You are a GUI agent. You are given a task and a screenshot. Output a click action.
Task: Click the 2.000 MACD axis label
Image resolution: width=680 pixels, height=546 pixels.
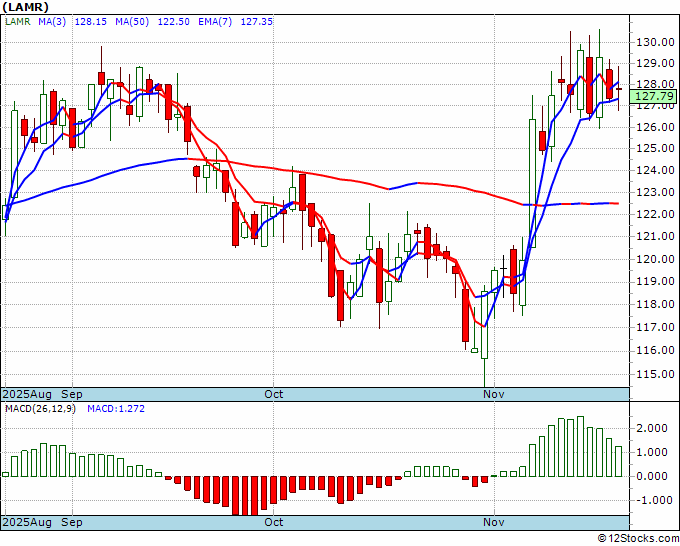click(652, 428)
